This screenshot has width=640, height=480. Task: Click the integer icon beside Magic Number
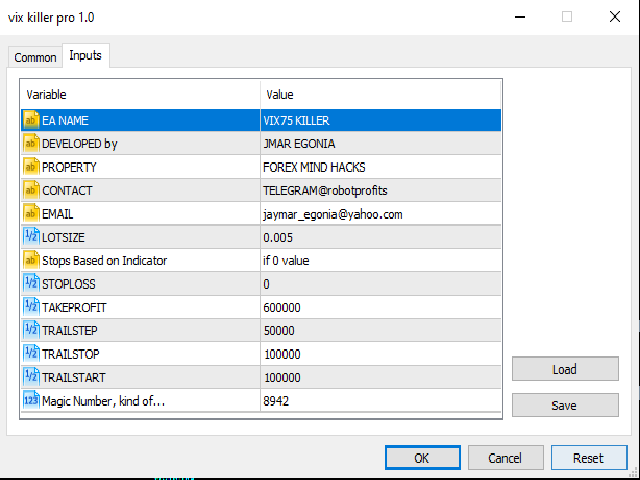tap(31, 400)
